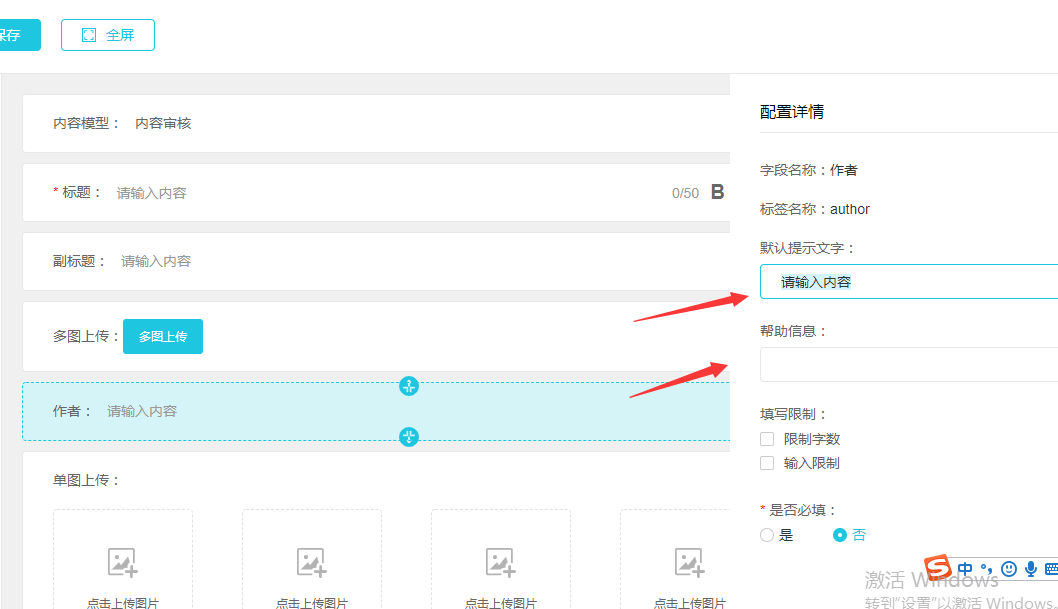Click the Sogou S input method icon
The image size is (1058, 609).
coord(938,568)
